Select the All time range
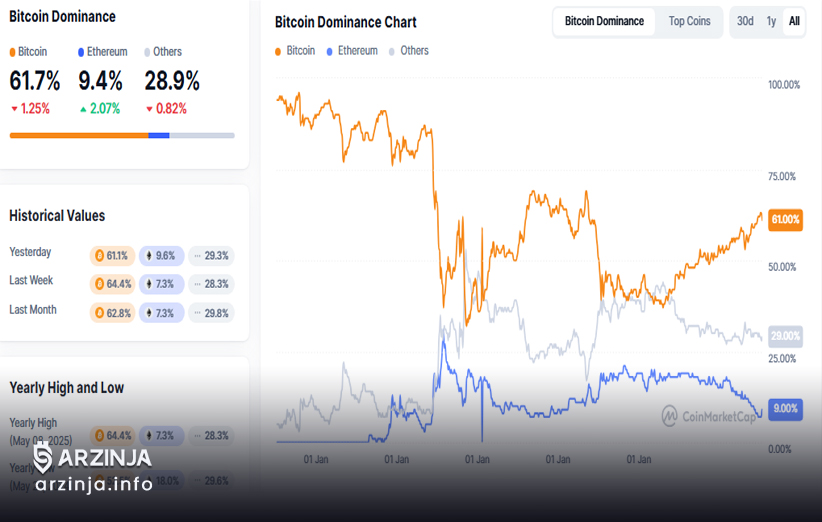Viewport: 822px width, 522px height. click(x=794, y=21)
